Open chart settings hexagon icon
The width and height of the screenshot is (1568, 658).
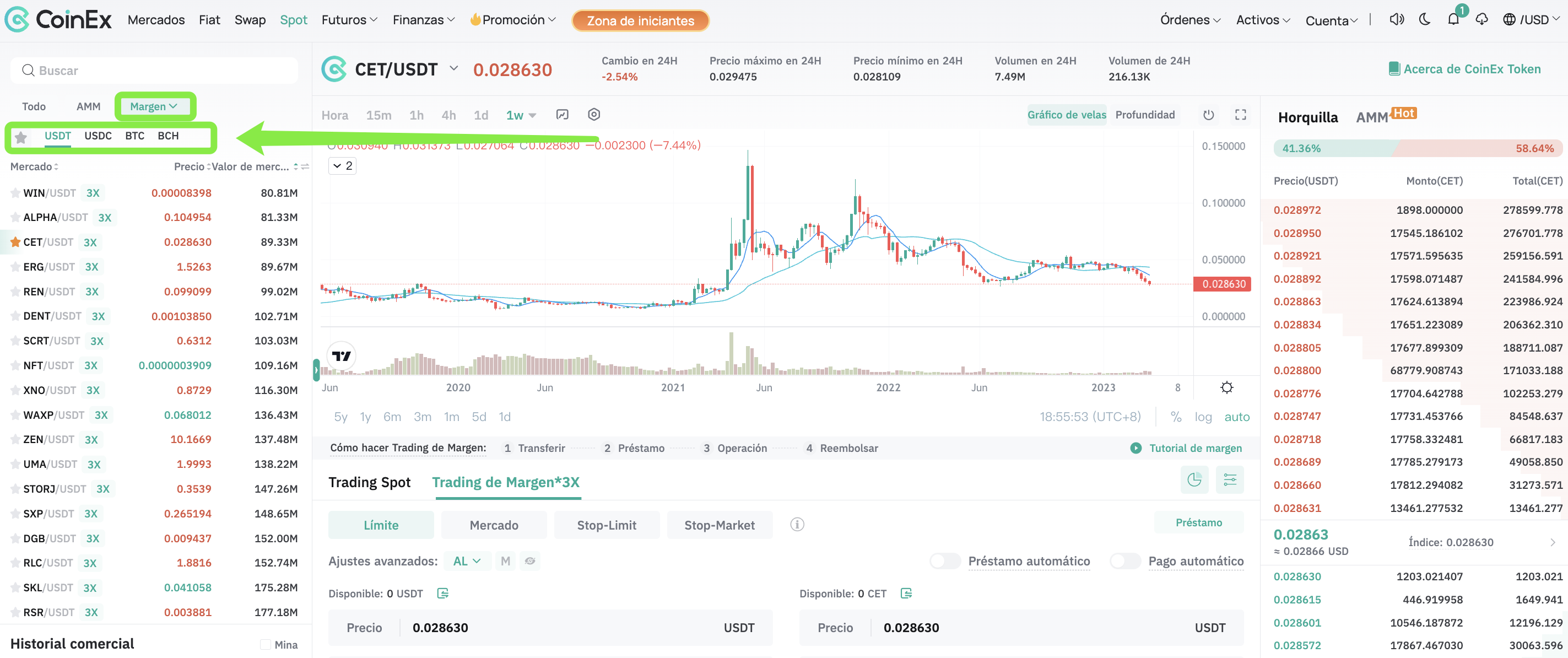click(594, 115)
